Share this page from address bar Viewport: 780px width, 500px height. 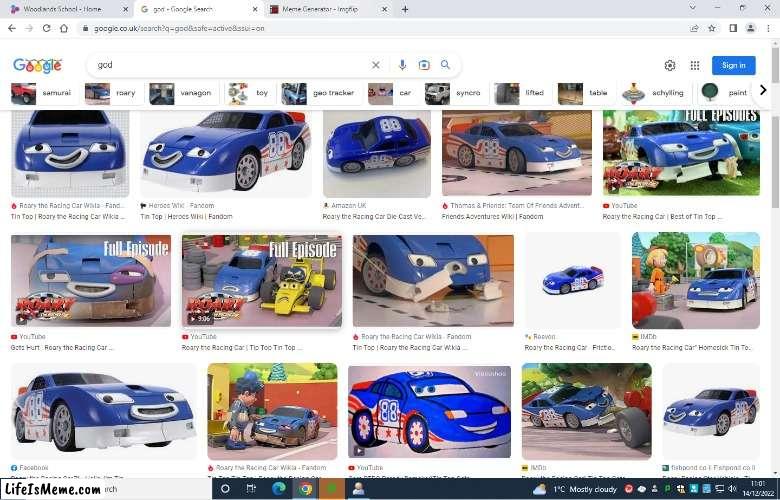click(694, 28)
